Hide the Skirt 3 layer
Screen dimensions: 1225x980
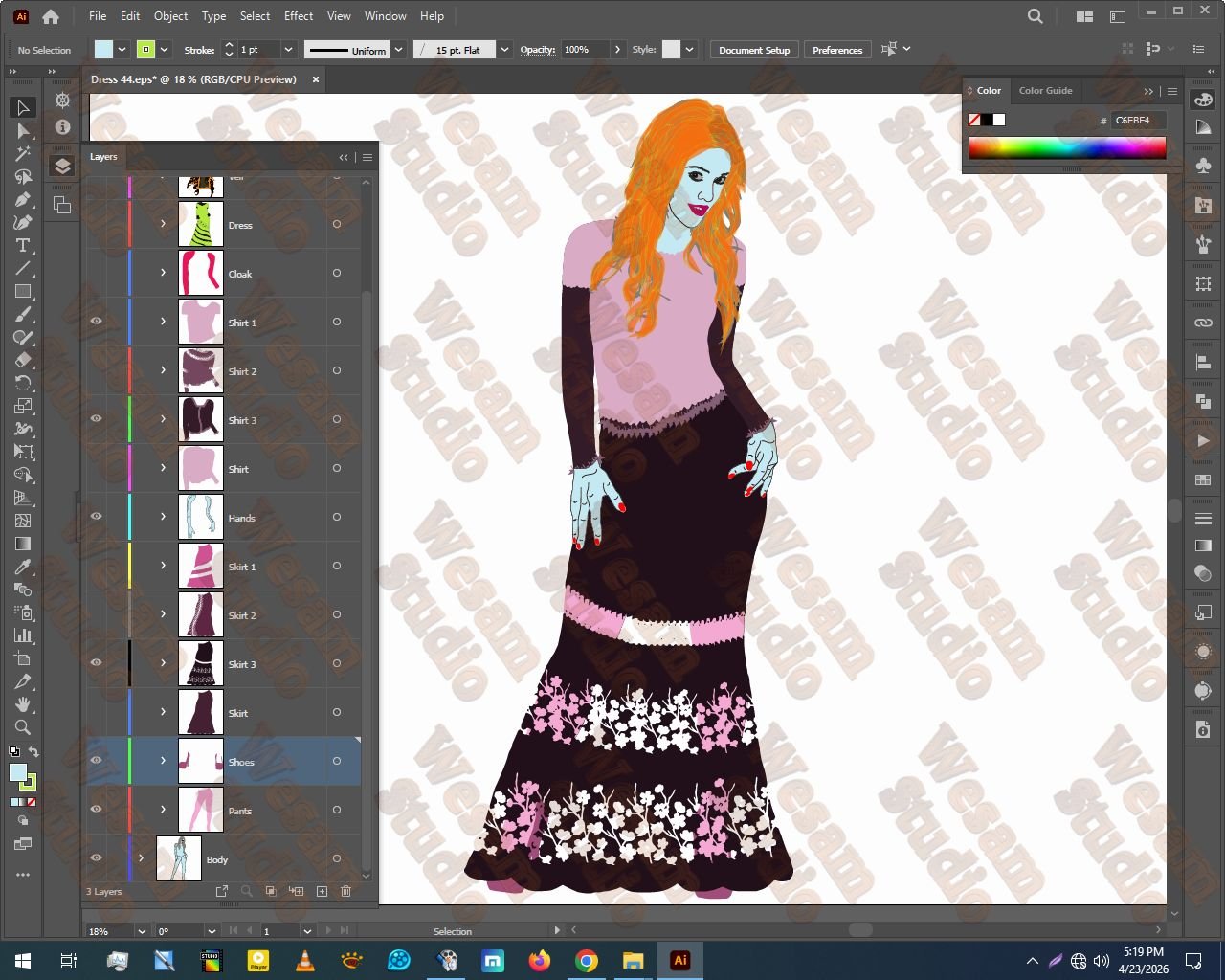coord(96,663)
